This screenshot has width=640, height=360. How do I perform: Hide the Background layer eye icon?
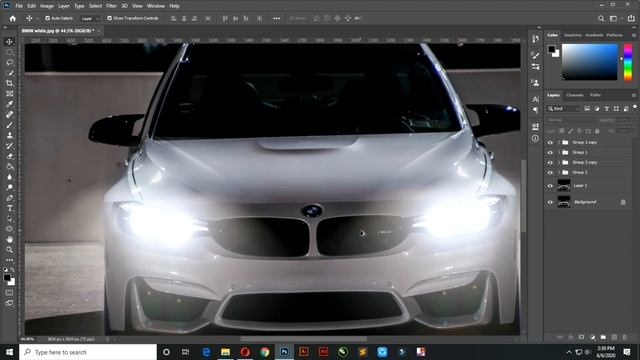click(550, 202)
